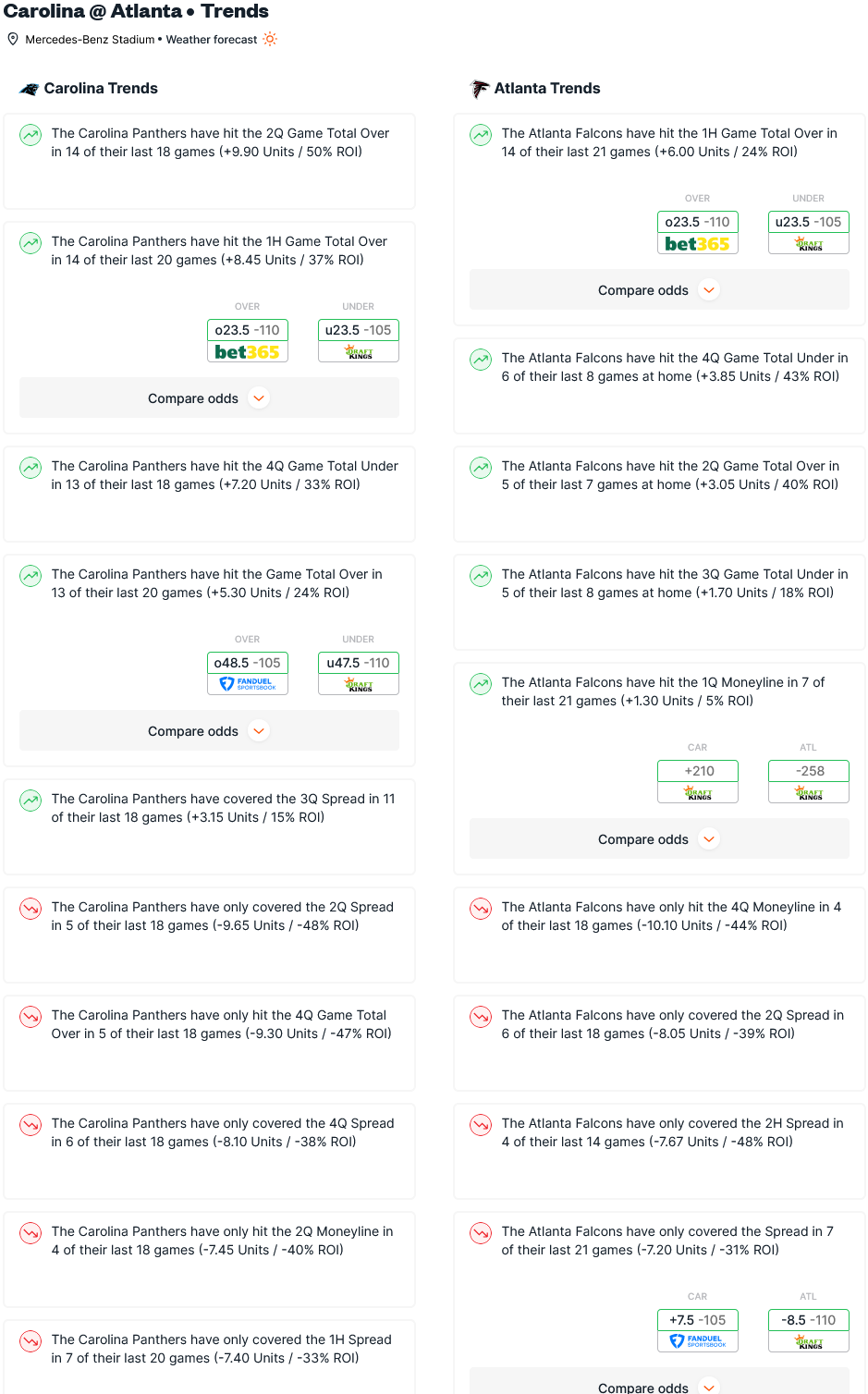Click the Carolina Panthers logo icon
Viewport: 868px width, 1394px height.
click(30, 89)
